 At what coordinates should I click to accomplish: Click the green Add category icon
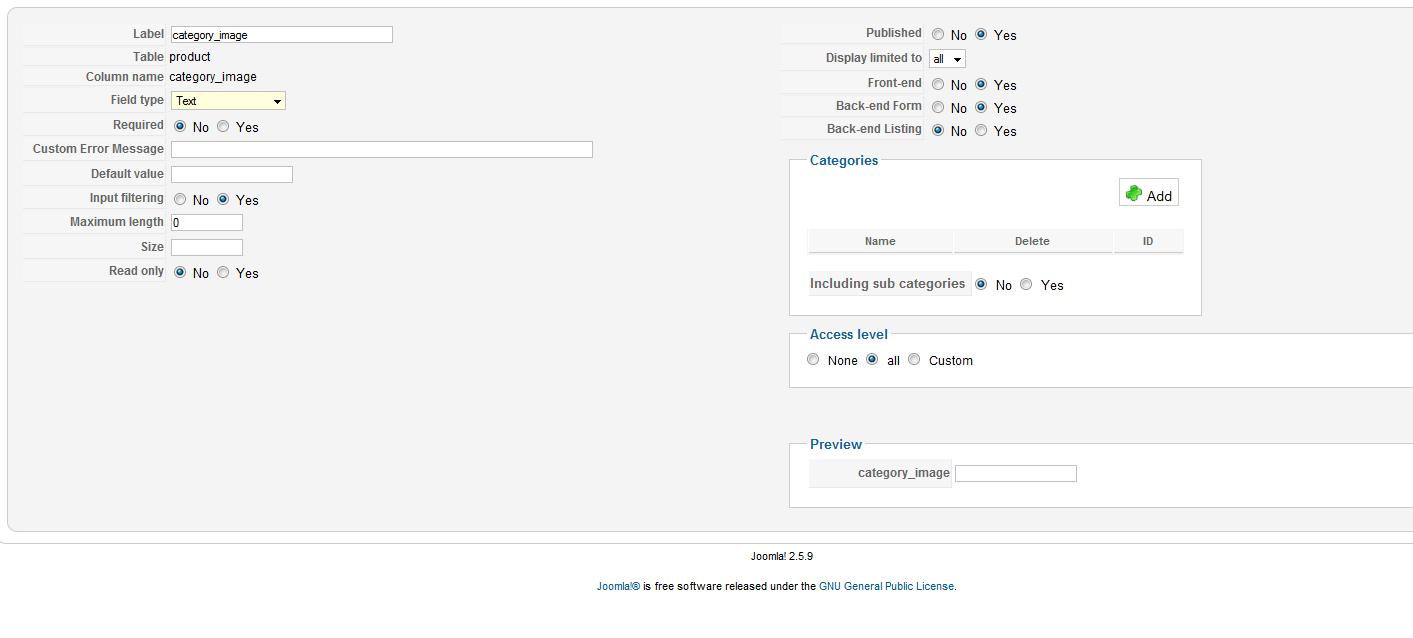point(1134,194)
